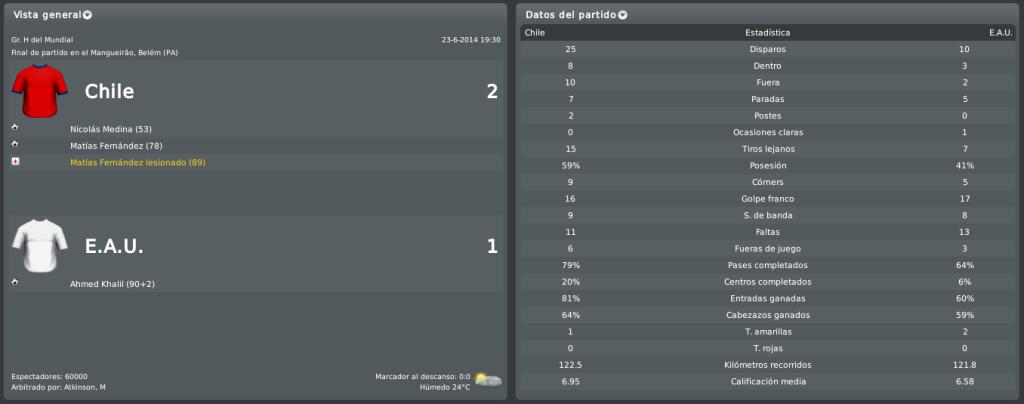Click the Matías Fernández lesionado event

pyautogui.click(x=138, y=162)
